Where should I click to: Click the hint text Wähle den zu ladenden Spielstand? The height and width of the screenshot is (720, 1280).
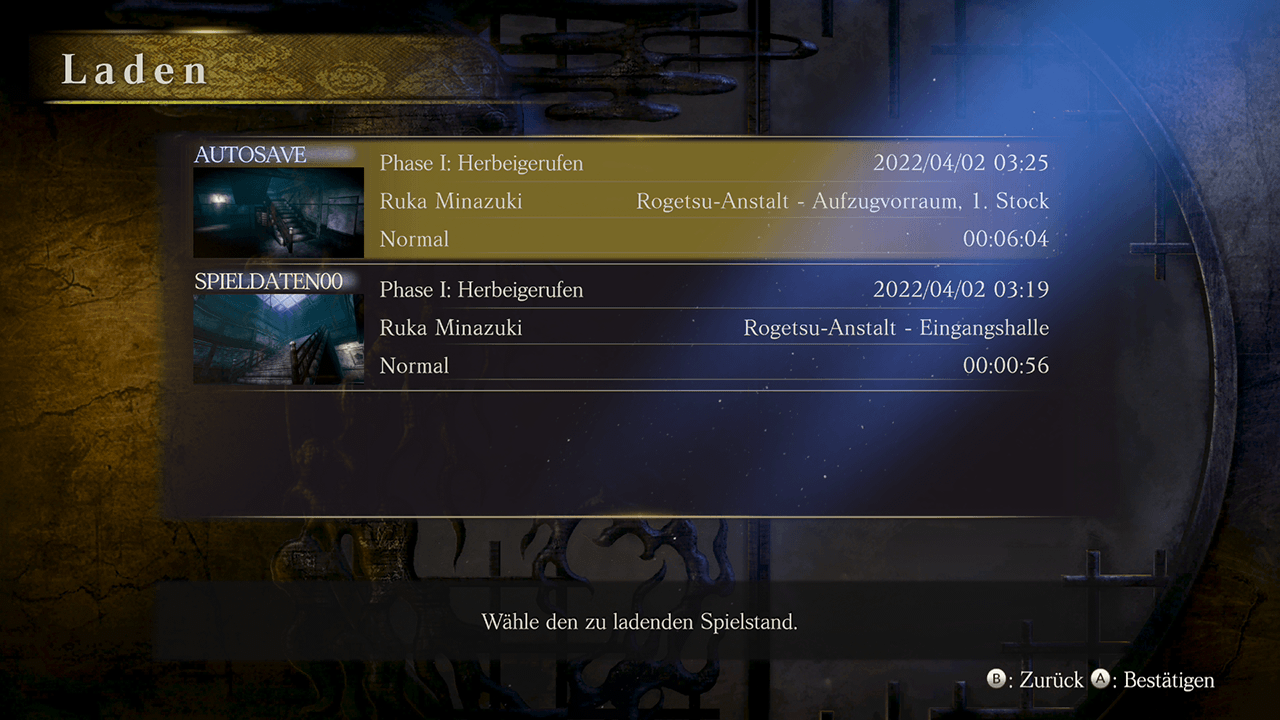pyautogui.click(x=639, y=622)
